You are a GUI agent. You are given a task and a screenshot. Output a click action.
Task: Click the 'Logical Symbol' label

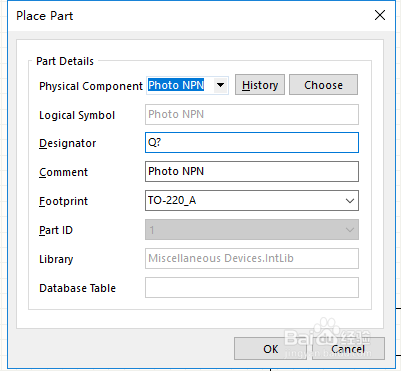pyautogui.click(x=77, y=115)
